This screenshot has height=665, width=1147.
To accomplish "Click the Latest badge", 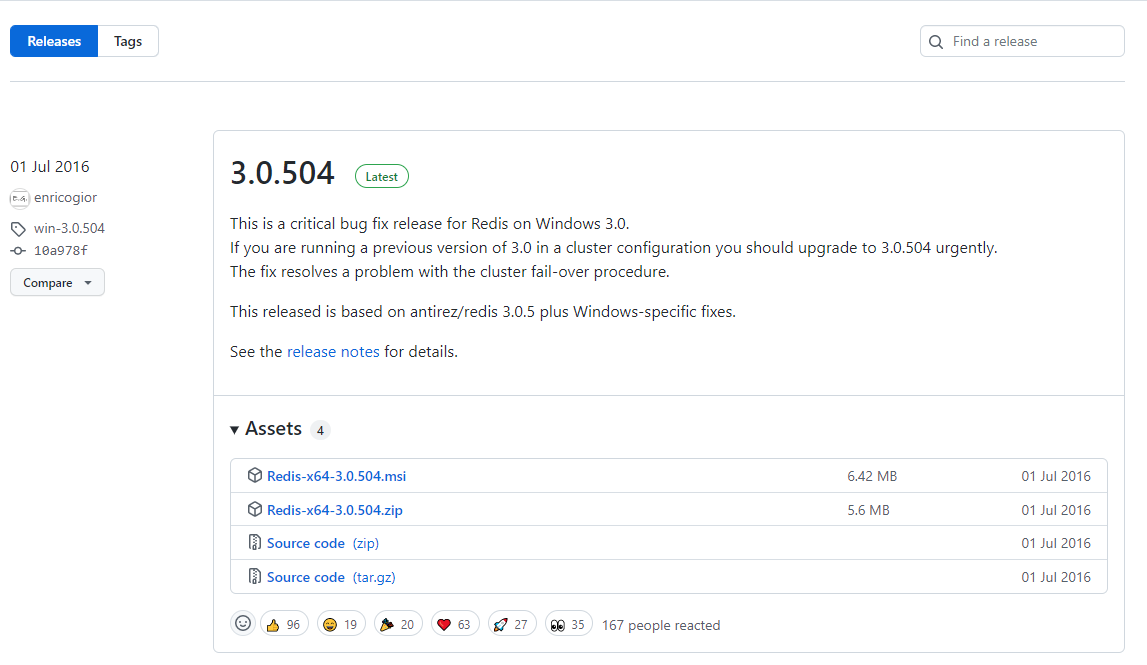I will 382,176.
